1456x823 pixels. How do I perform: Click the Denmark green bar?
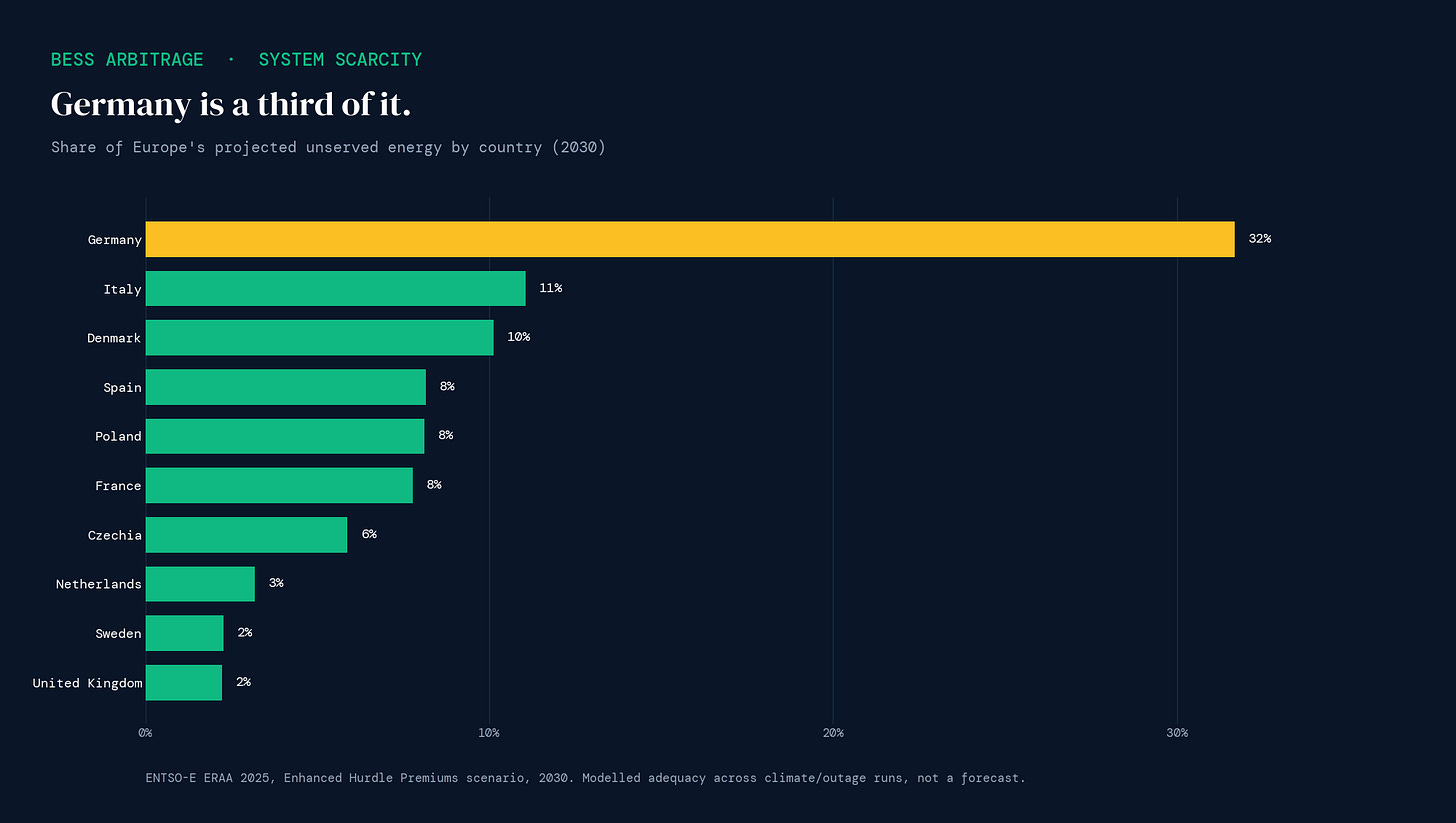coord(320,337)
